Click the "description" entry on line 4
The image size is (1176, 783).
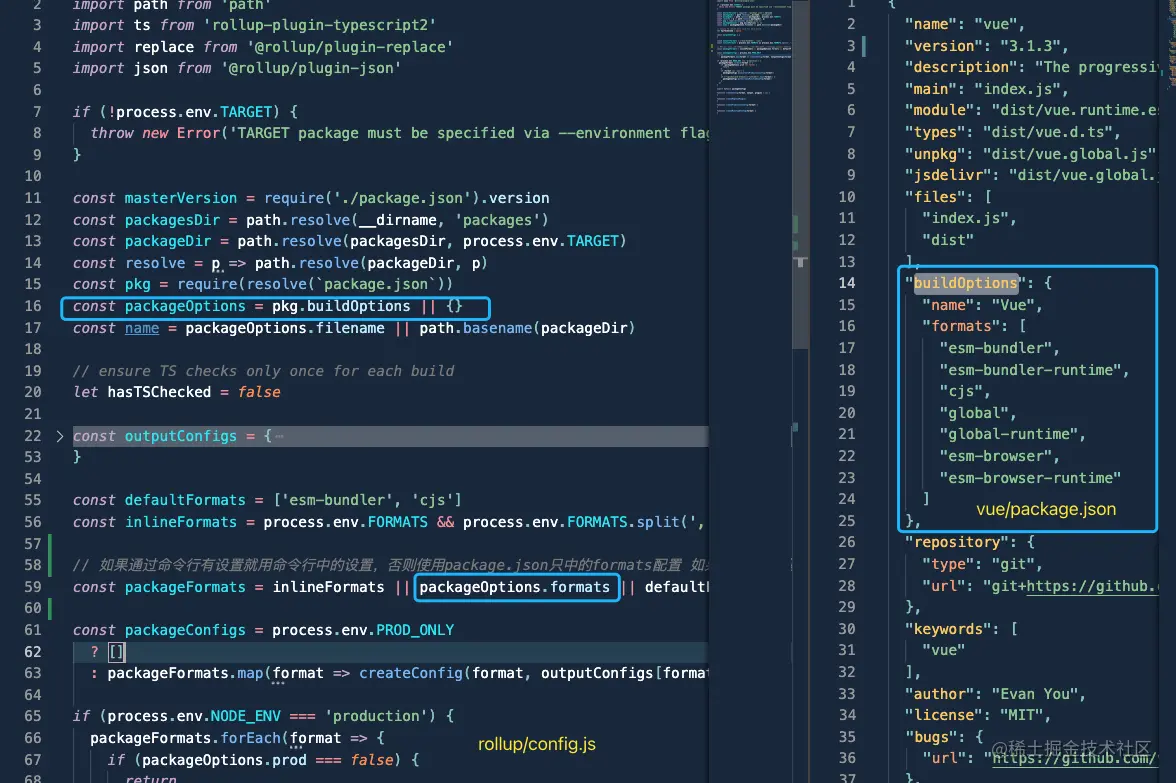[1030, 68]
